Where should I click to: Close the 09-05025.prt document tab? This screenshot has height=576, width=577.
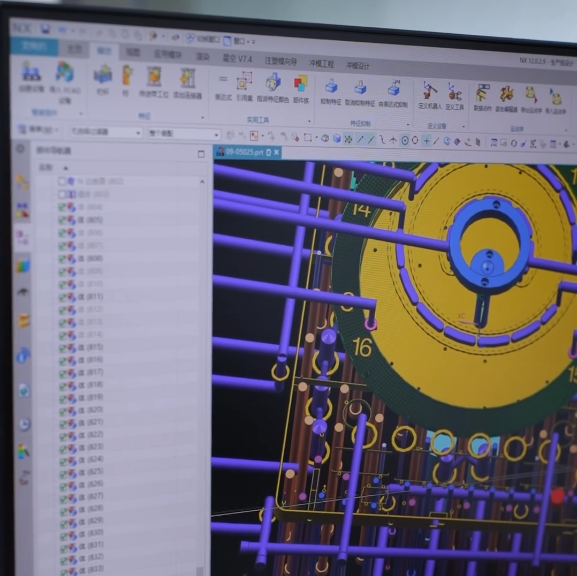click(276, 152)
